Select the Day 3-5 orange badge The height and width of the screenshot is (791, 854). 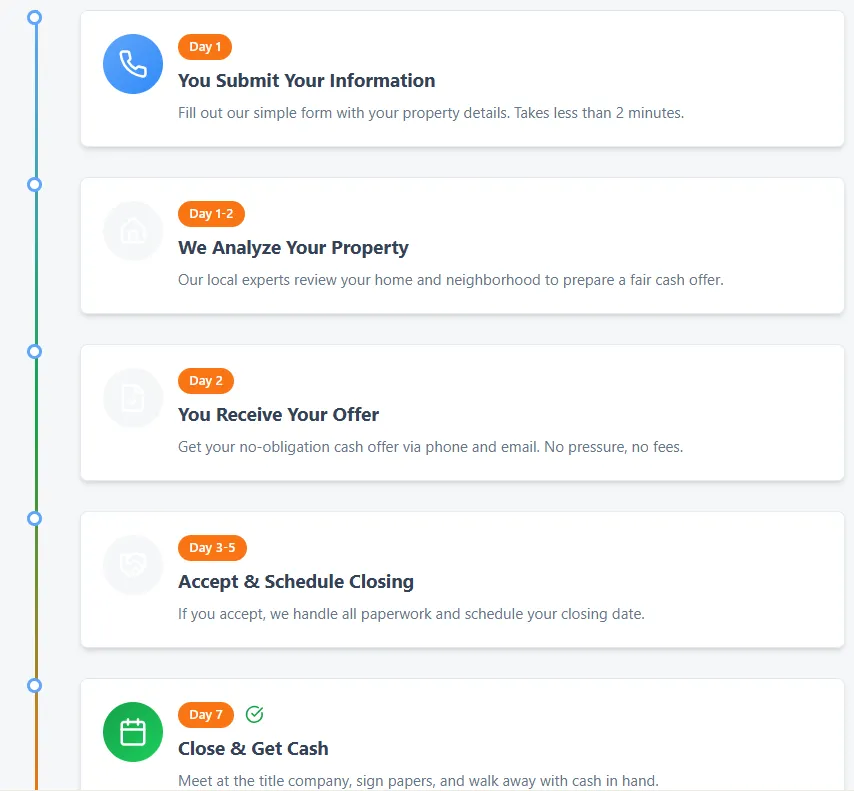pos(212,548)
